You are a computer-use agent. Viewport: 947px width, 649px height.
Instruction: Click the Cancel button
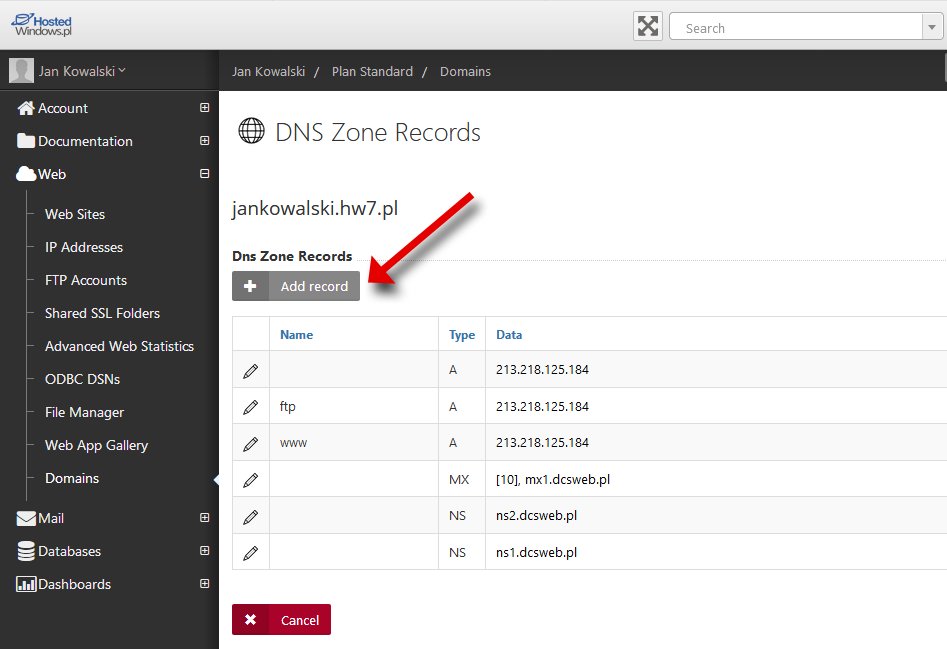click(281, 619)
